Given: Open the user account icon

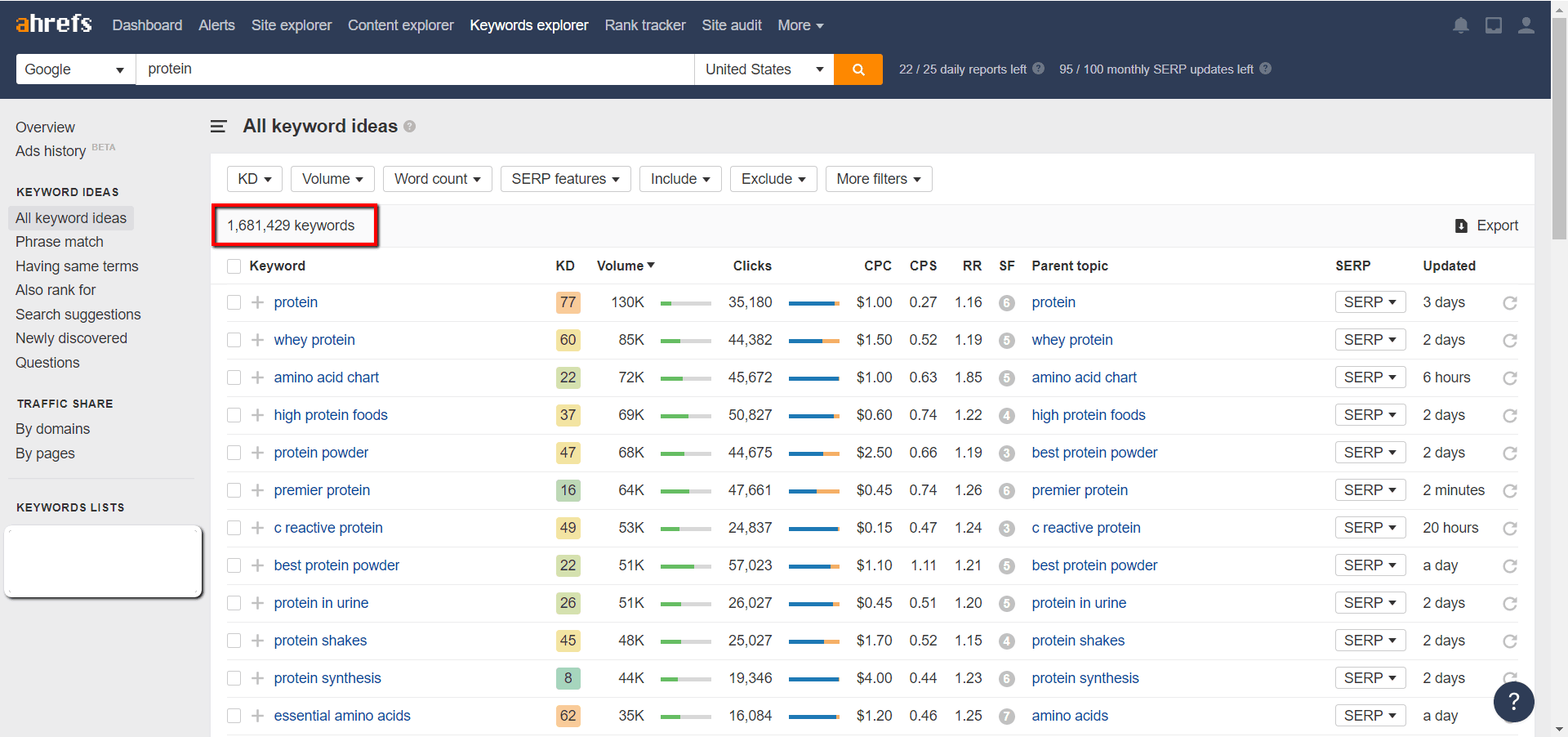Looking at the screenshot, I should (1526, 25).
